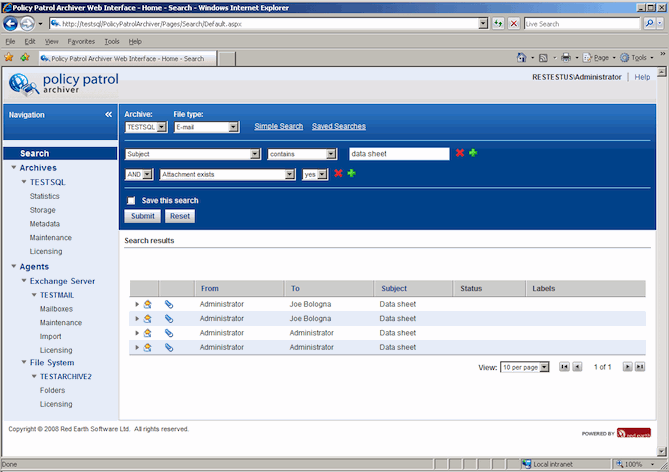Add criteria after Attachment exists row with plus
Image resolution: width=669 pixels, height=472 pixels.
pos(351,173)
